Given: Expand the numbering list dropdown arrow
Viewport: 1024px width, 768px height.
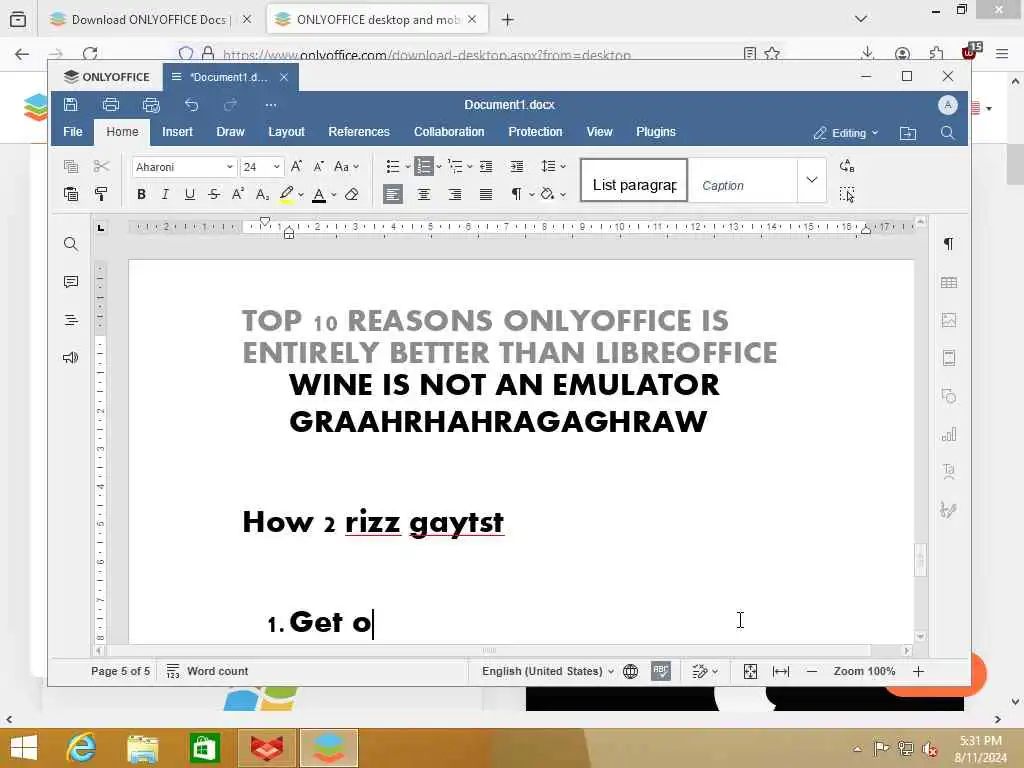Looking at the screenshot, I should point(439,167).
